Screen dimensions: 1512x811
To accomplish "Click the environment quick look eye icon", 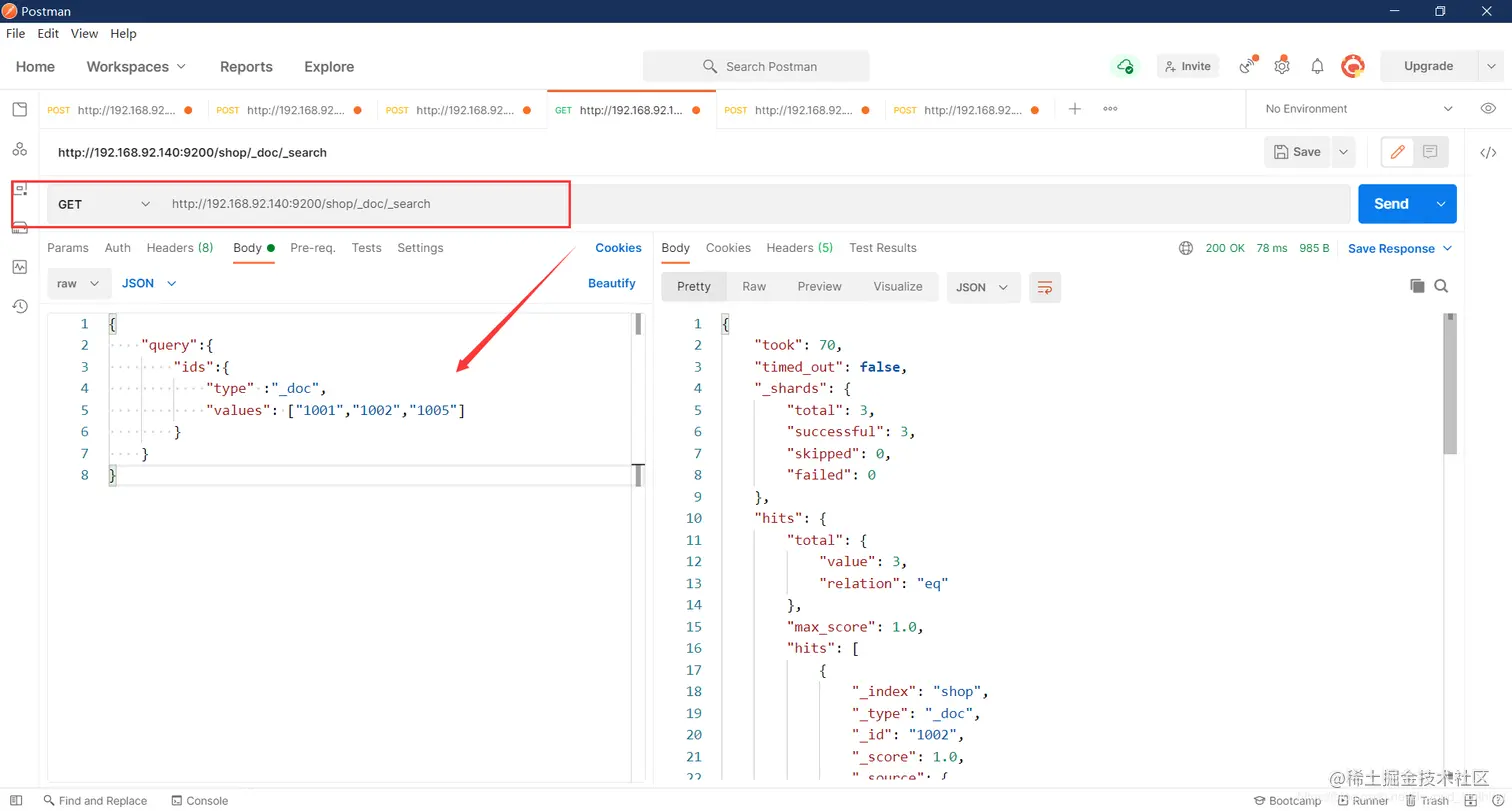I will pos(1488,108).
